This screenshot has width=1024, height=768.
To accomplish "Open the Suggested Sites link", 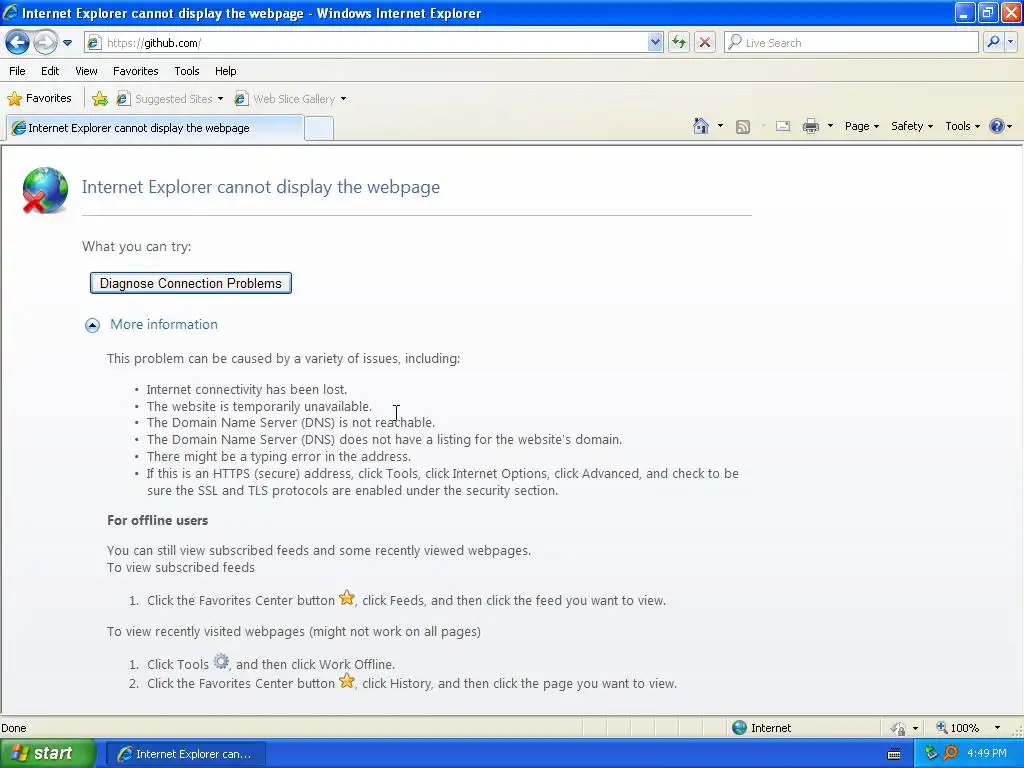I will tap(166, 99).
